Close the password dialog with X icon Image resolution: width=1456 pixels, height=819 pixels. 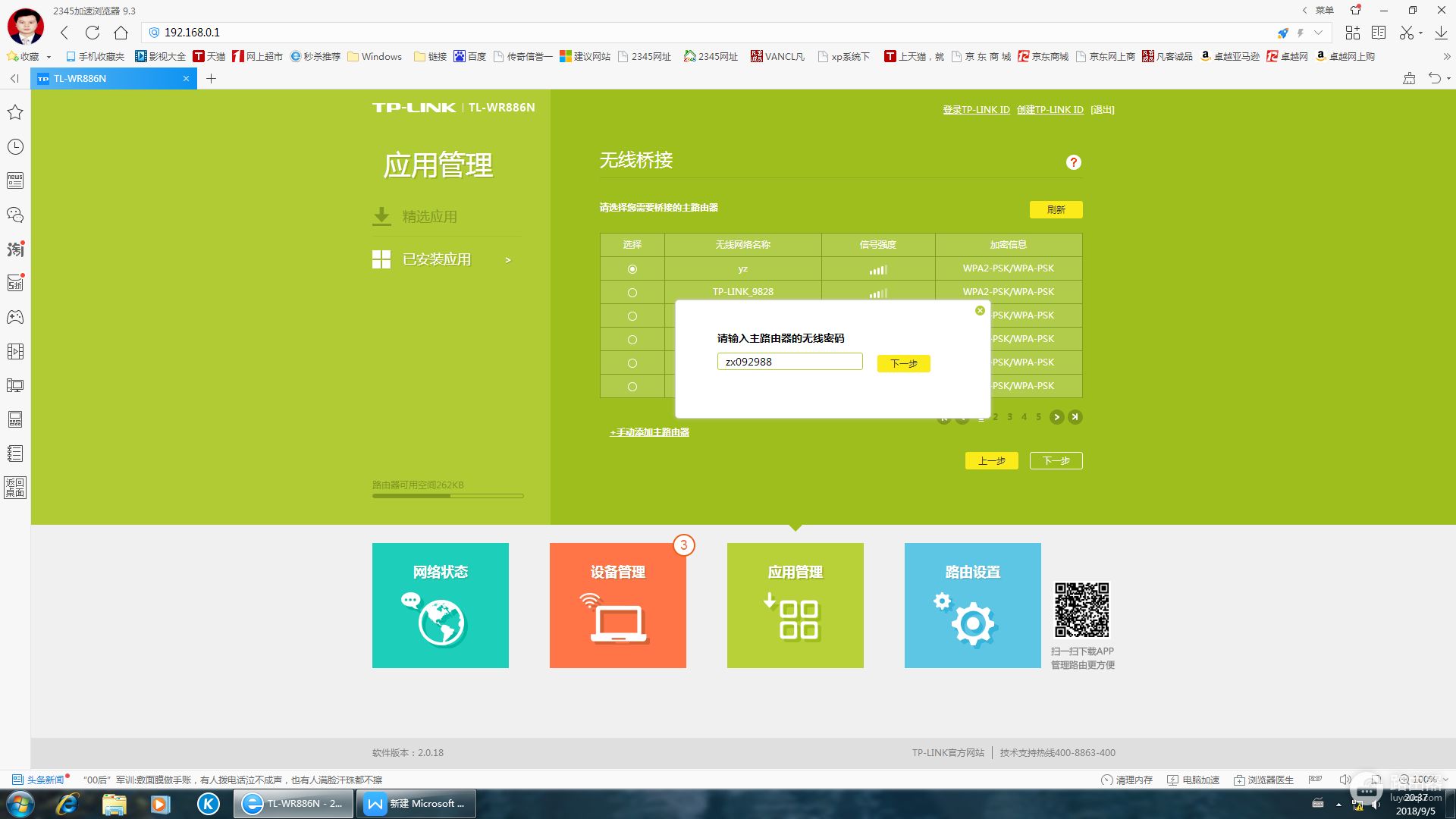tap(980, 311)
